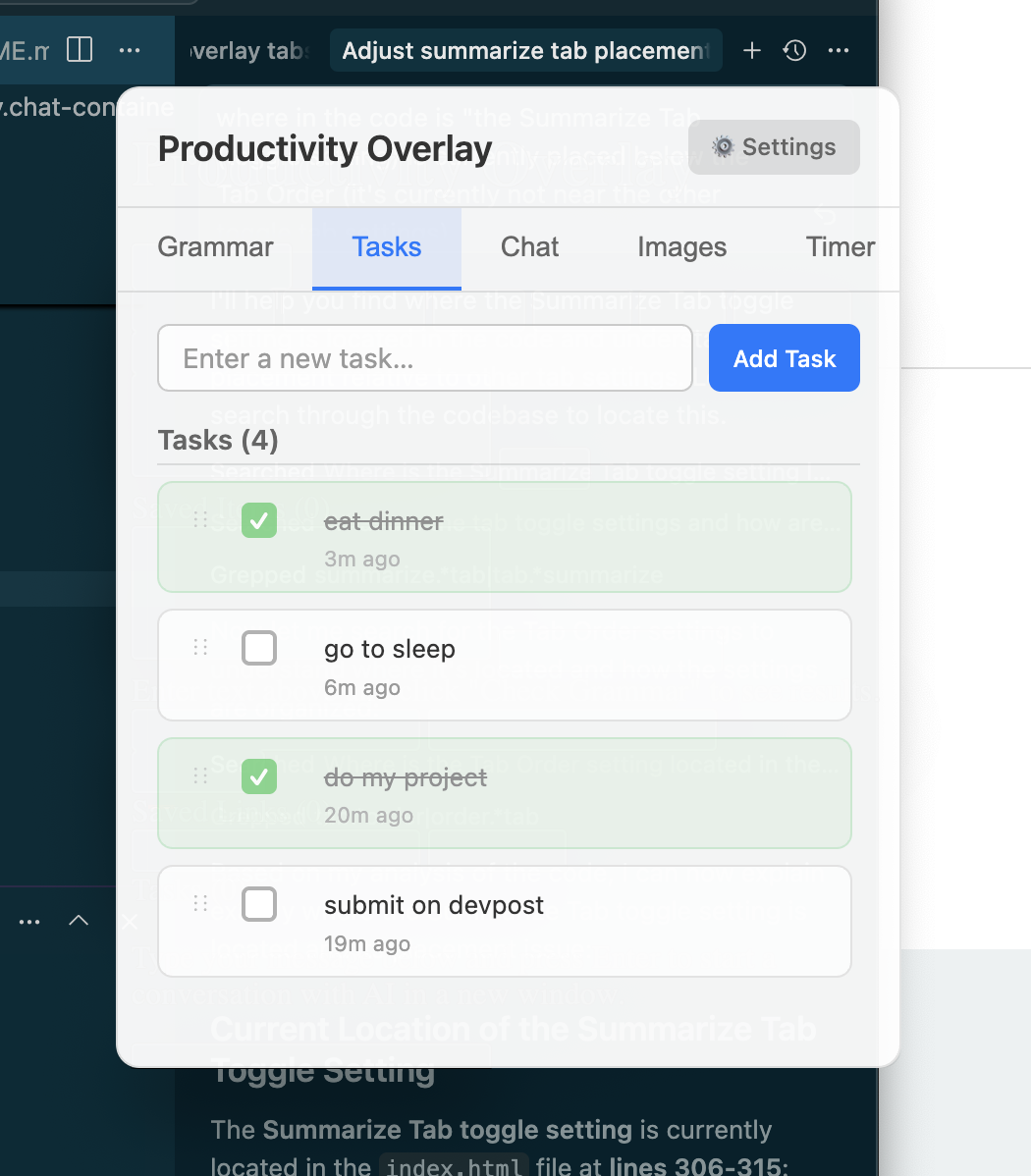Screen dimensions: 1031x1176
Task: Click the split editor icon
Action: coord(80,50)
